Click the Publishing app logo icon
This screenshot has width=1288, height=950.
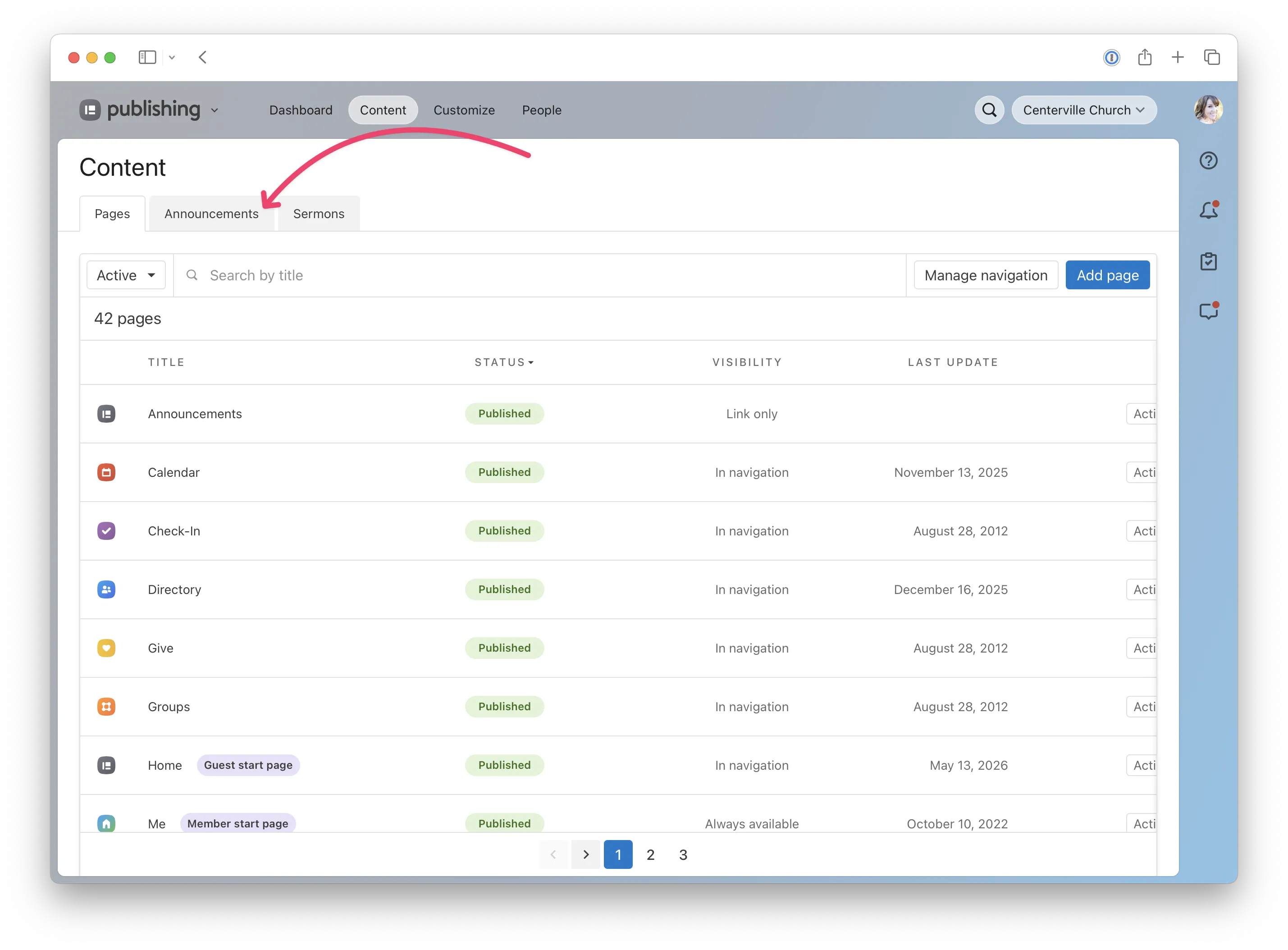pos(90,110)
